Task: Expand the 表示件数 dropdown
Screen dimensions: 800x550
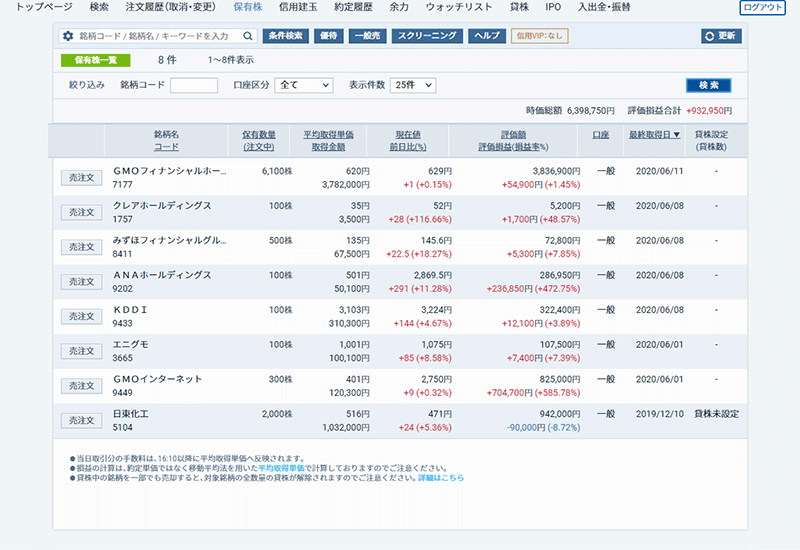Action: tap(413, 85)
